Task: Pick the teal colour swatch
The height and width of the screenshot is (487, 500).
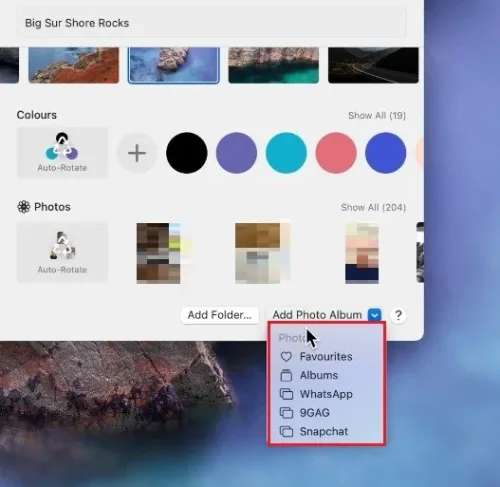Action: coord(286,153)
